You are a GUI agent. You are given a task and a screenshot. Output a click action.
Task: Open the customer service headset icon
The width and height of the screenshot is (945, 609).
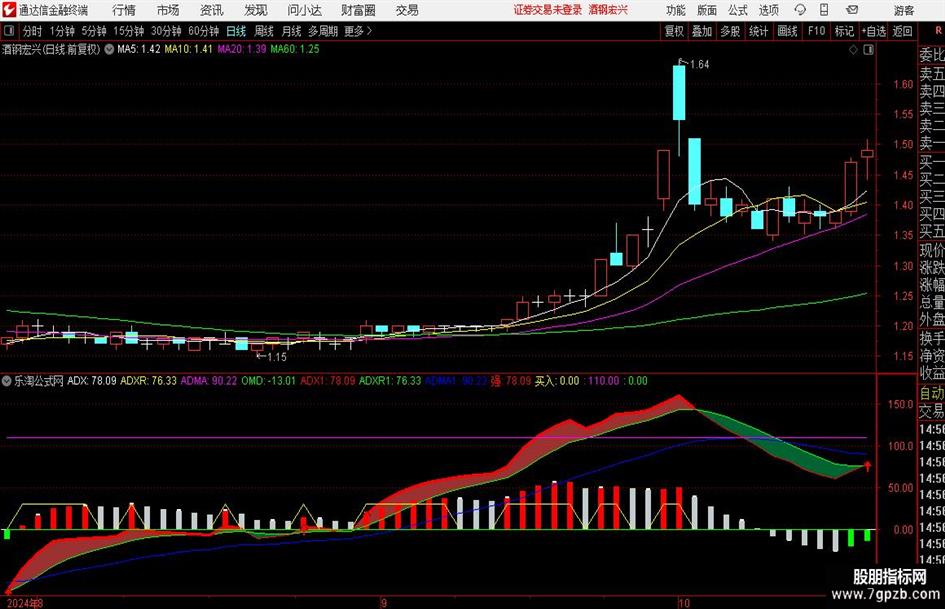[x=800, y=10]
